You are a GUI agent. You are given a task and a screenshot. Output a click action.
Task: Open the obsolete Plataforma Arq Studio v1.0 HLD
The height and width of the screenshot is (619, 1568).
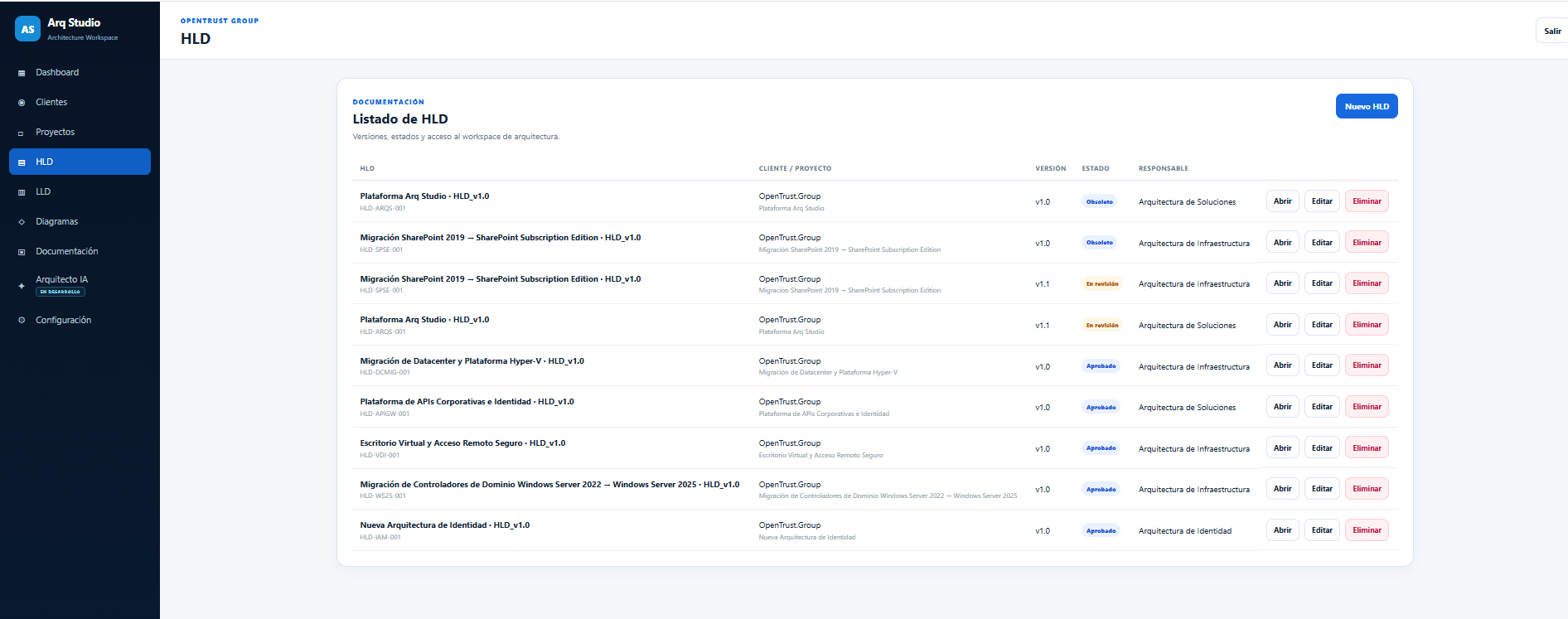(1282, 201)
